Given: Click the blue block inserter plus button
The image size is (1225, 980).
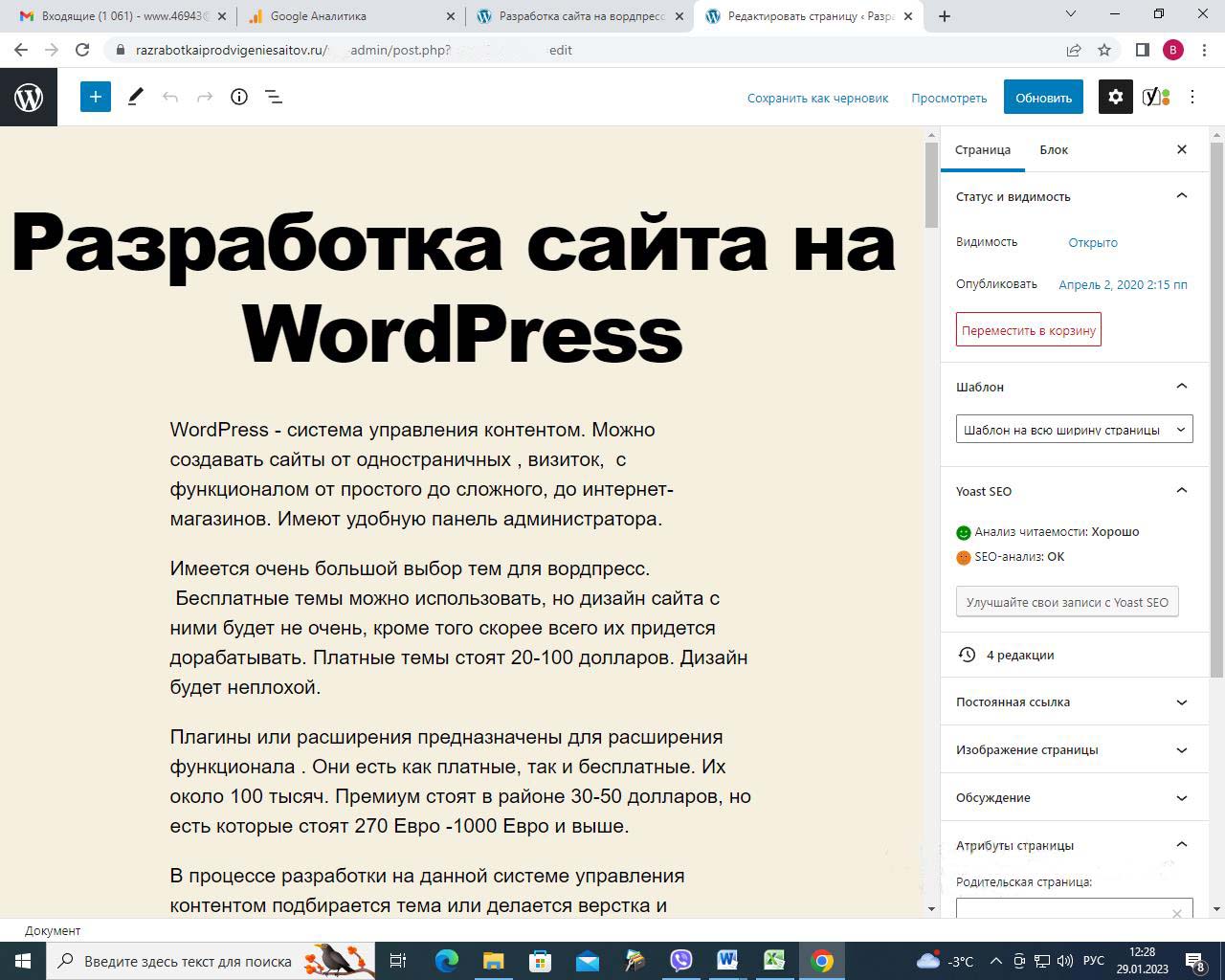Looking at the screenshot, I should [95, 97].
